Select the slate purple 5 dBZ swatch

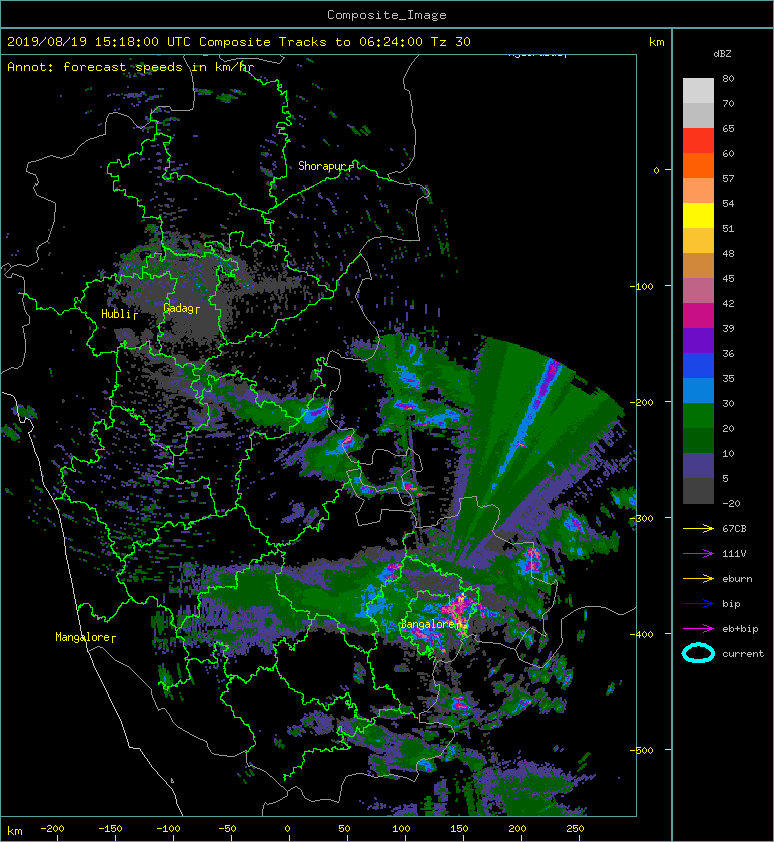pyautogui.click(x=698, y=466)
